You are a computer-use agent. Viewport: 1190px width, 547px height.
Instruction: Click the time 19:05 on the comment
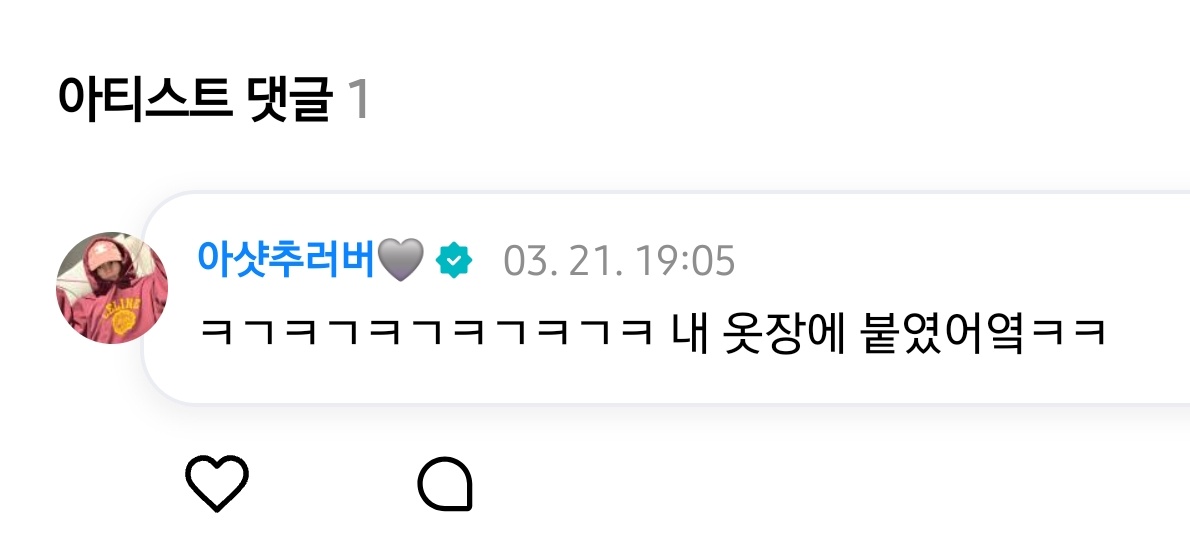pyautogui.click(x=686, y=261)
